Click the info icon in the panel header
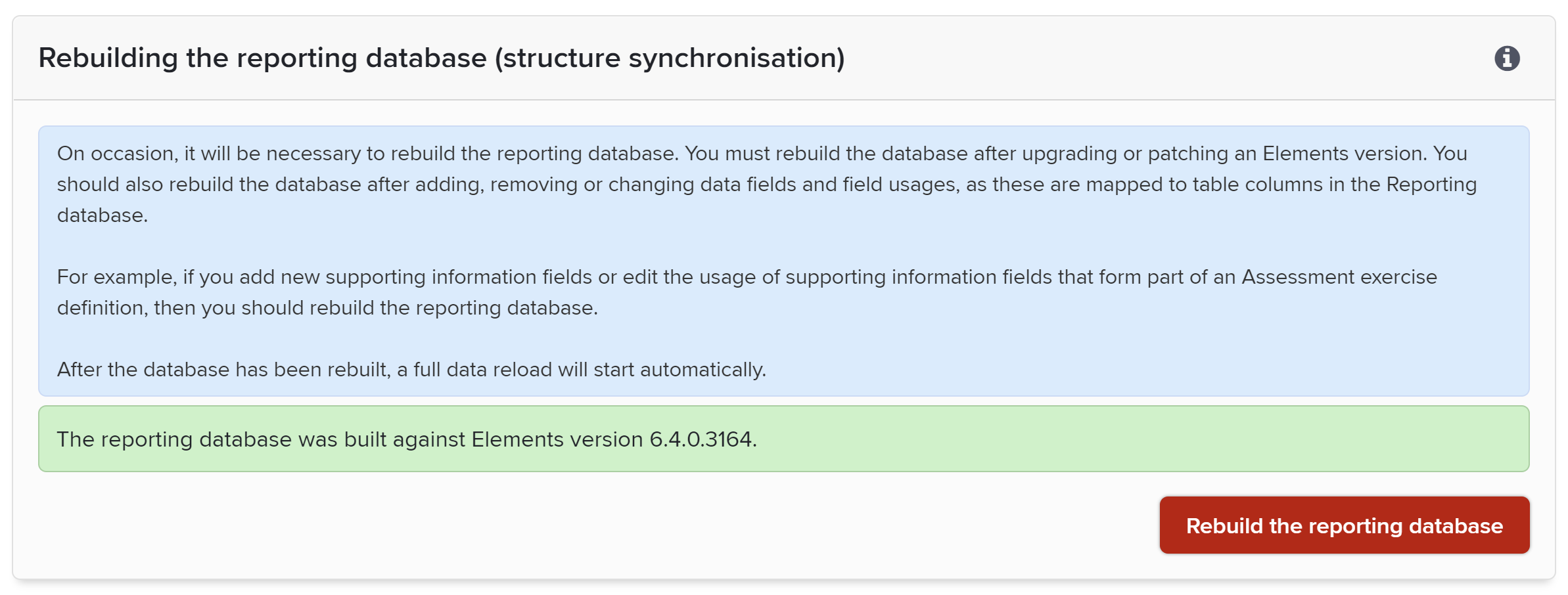 [x=1507, y=58]
